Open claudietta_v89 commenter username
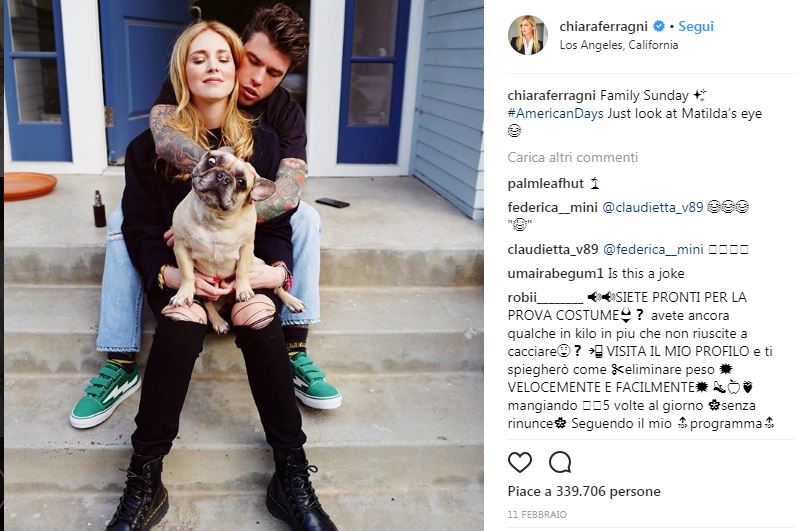This screenshot has height=531, width=800. tap(553, 249)
